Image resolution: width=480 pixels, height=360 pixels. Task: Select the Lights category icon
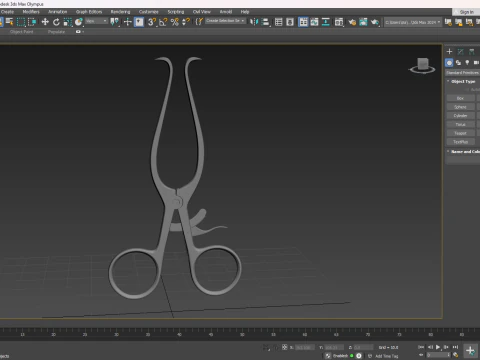point(467,63)
